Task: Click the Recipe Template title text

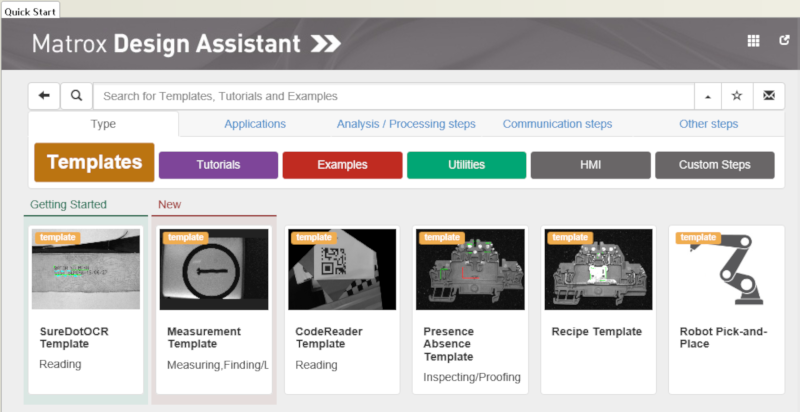Action: (x=596, y=331)
